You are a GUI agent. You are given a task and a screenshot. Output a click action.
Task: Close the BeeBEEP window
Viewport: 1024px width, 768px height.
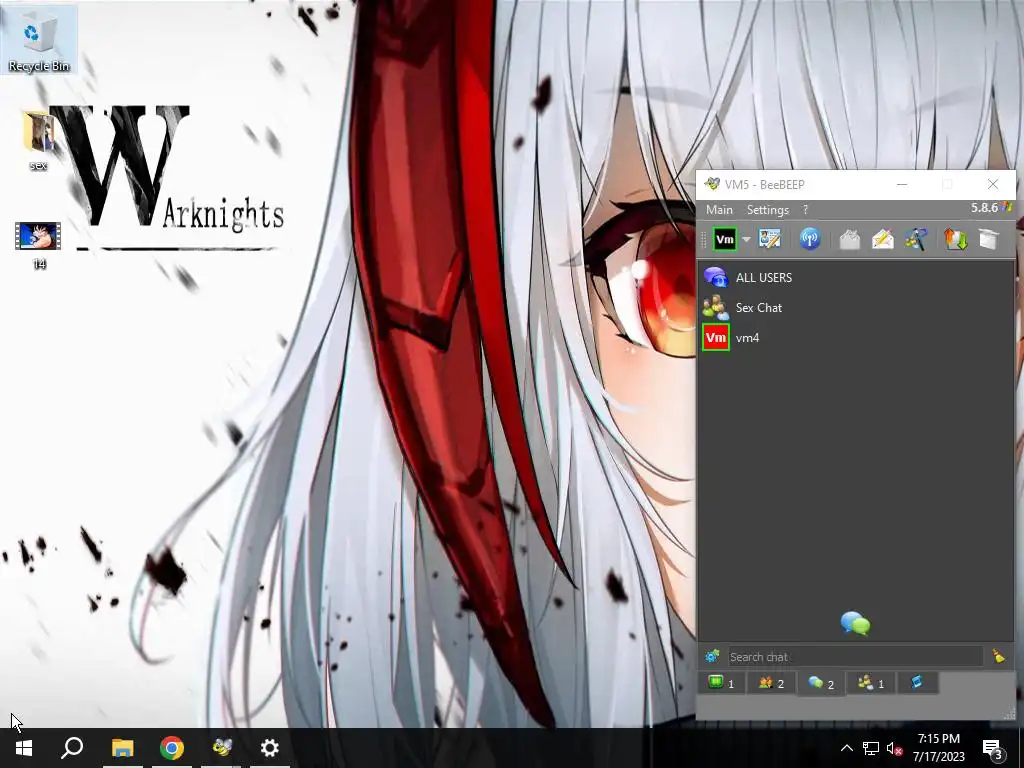pos(993,184)
